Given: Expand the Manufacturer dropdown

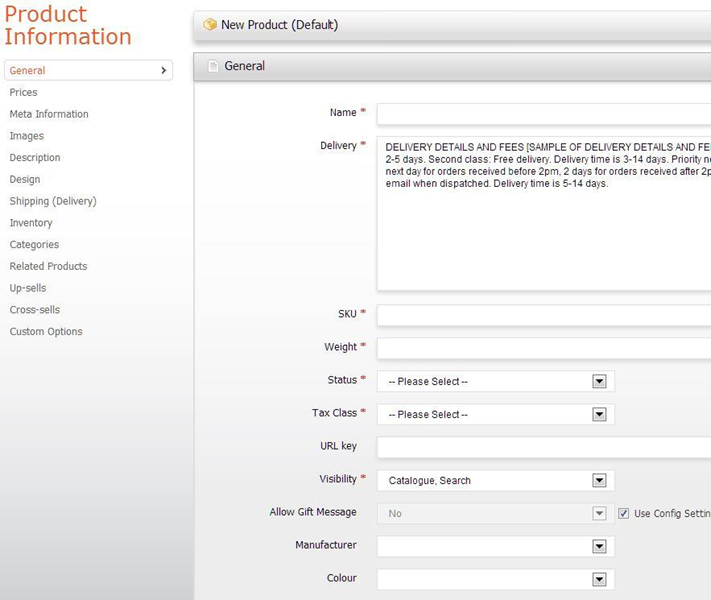Looking at the screenshot, I should (599, 546).
